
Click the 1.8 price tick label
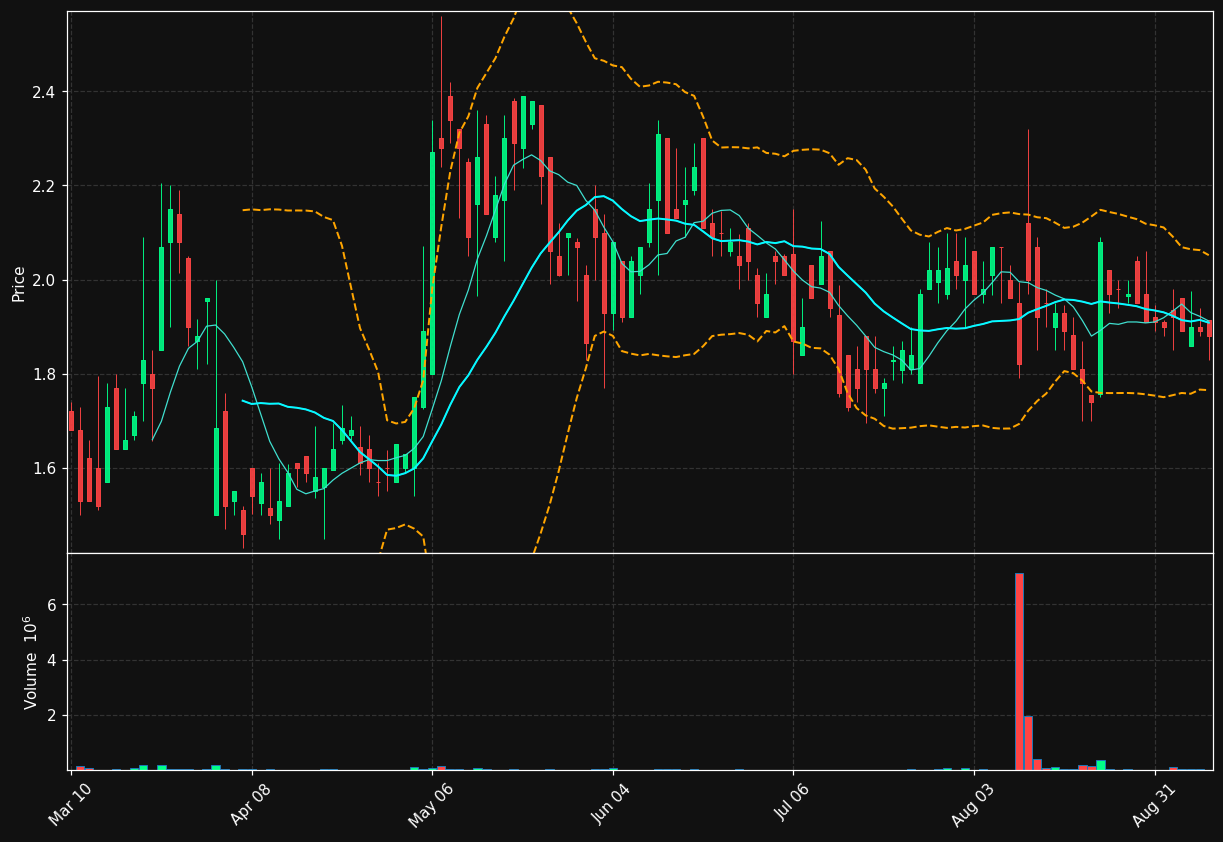[x=45, y=374]
